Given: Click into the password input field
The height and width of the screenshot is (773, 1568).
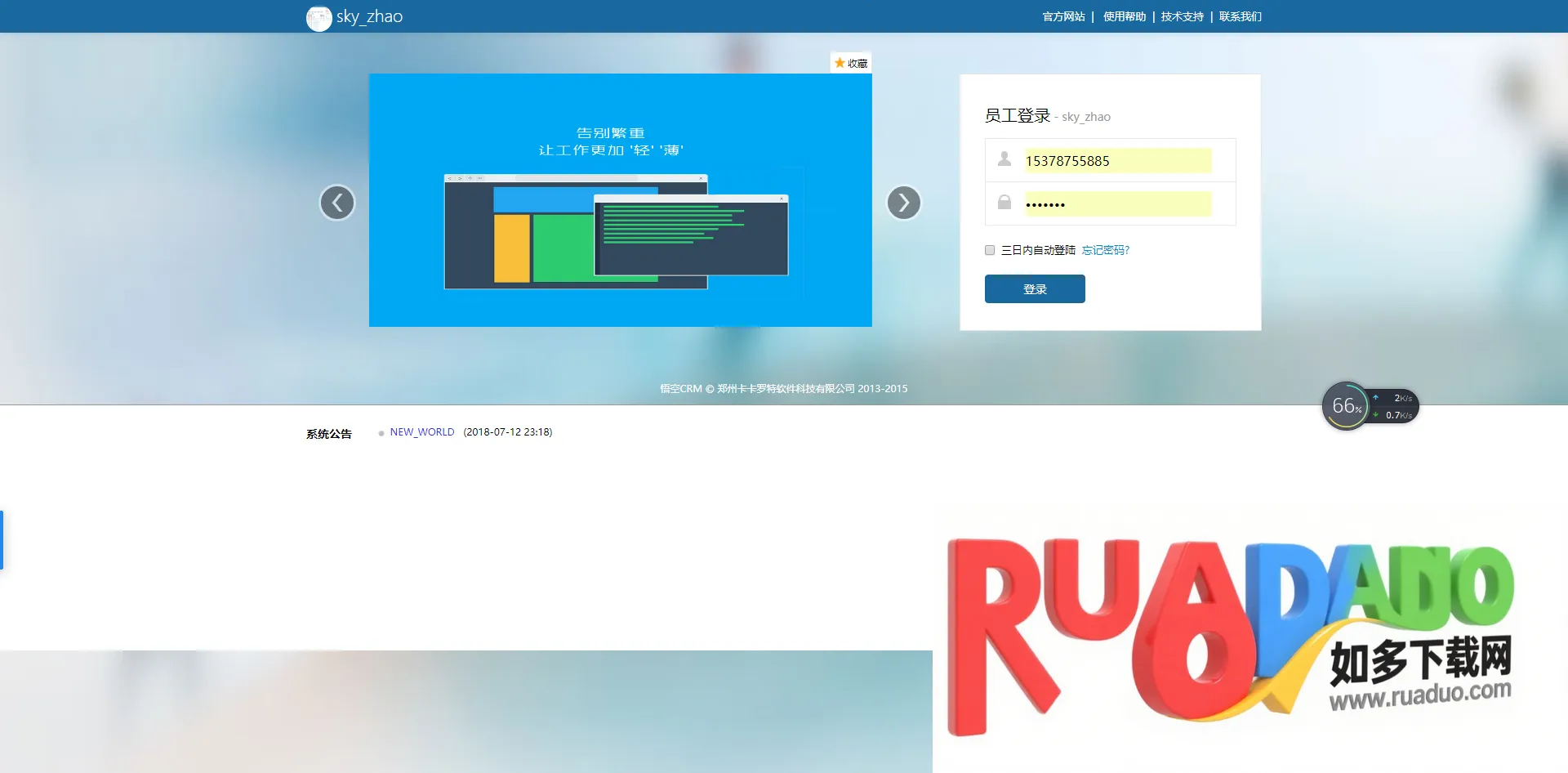Looking at the screenshot, I should pyautogui.click(x=1117, y=204).
